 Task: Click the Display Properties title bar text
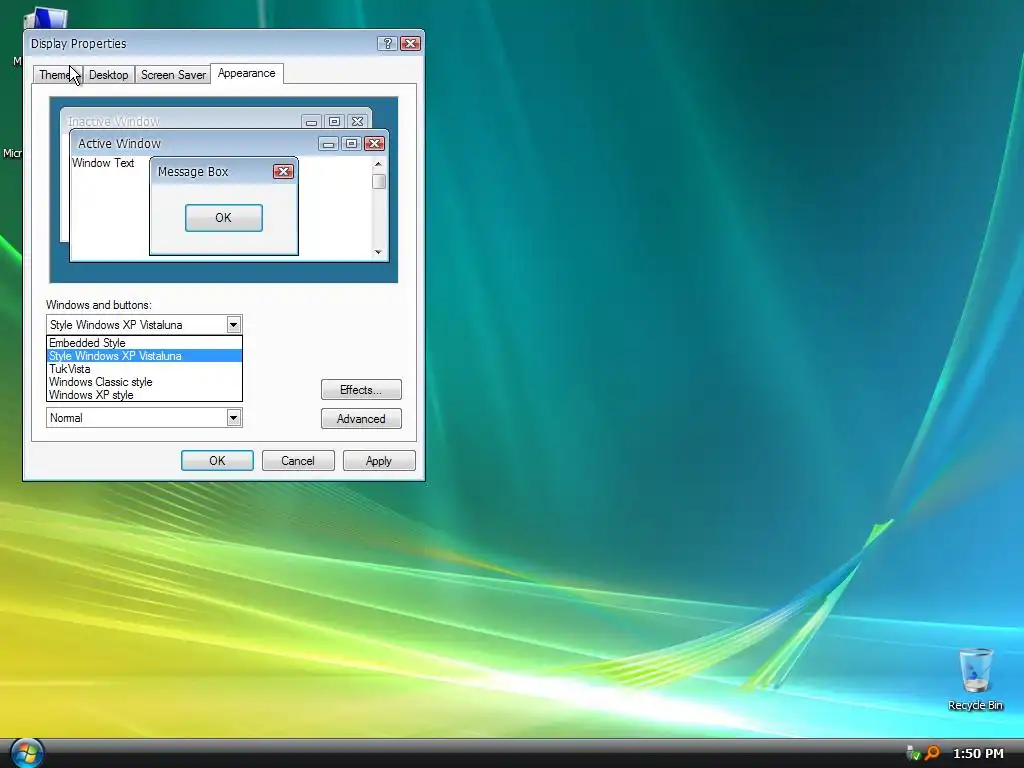[78, 44]
